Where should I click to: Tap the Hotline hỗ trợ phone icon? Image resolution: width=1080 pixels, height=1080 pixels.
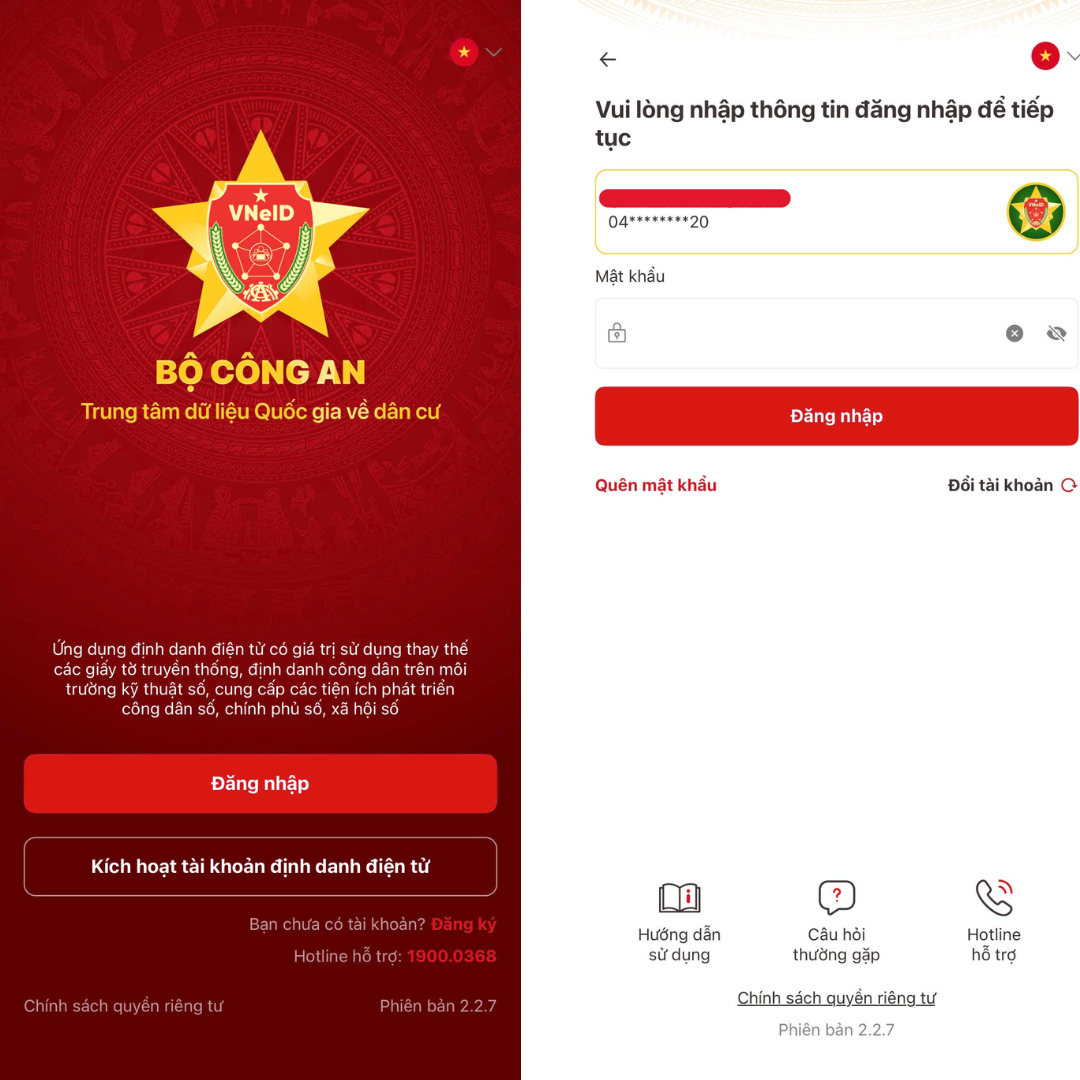point(994,897)
